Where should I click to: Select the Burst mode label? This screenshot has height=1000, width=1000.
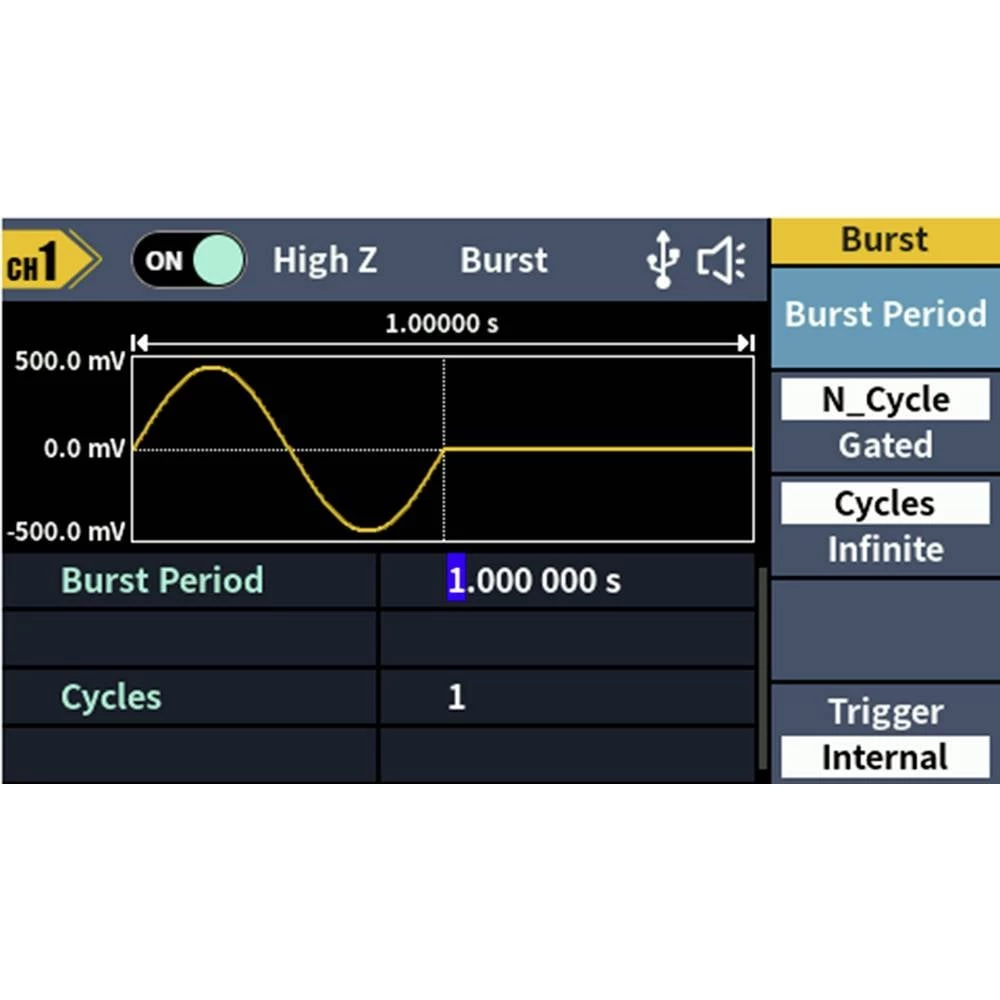coord(503,260)
